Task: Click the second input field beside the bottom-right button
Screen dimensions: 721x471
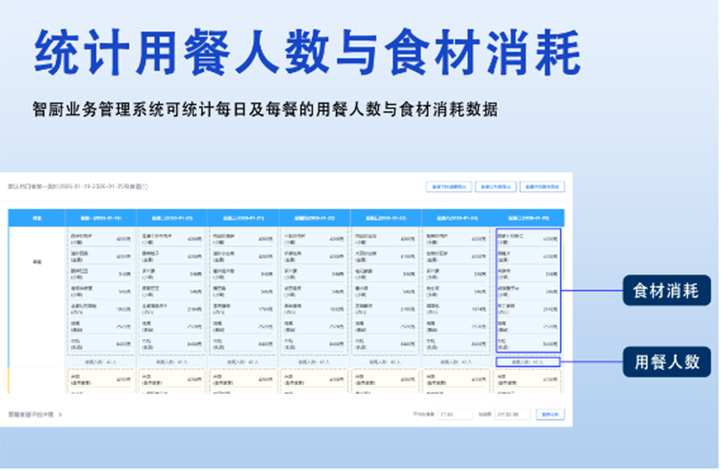Action: (x=512, y=414)
